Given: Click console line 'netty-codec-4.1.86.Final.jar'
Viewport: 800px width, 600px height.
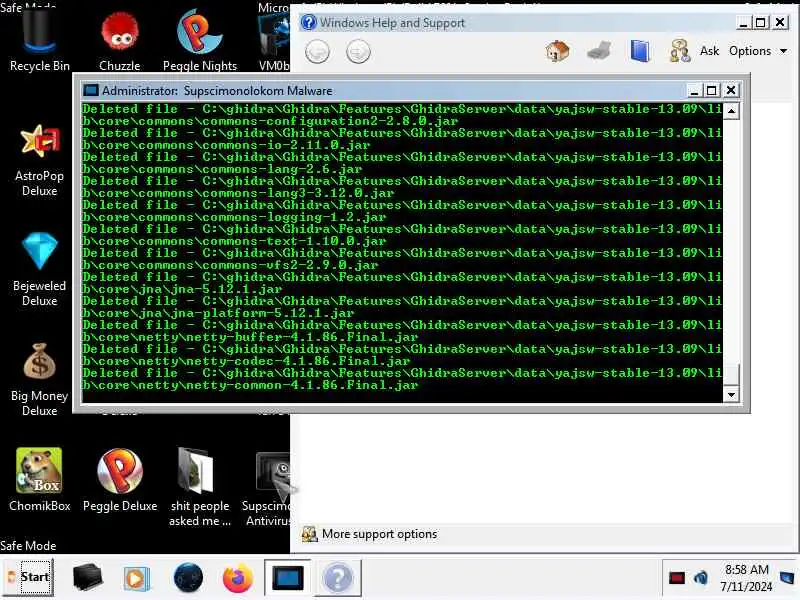Looking at the screenshot, I should tap(246, 361).
